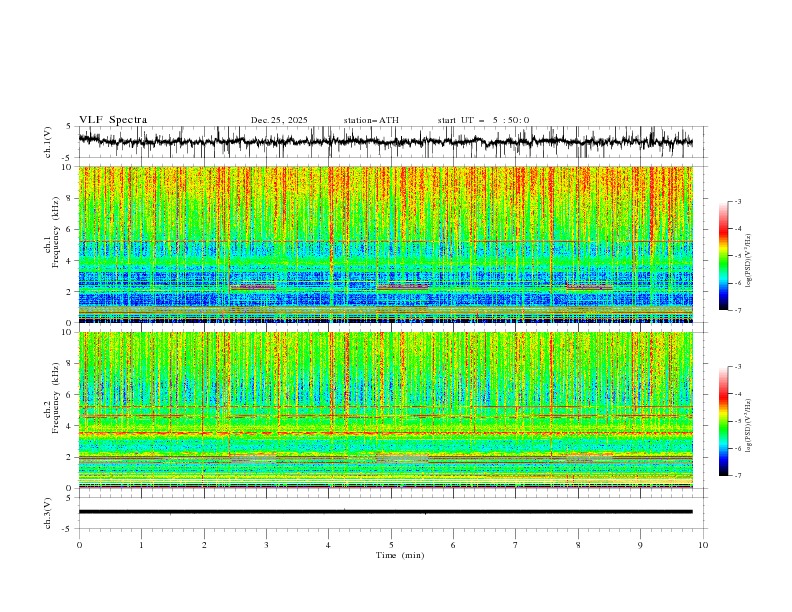Click the ch.3 flat black waveform trace
792x612 pixels.
click(385, 512)
